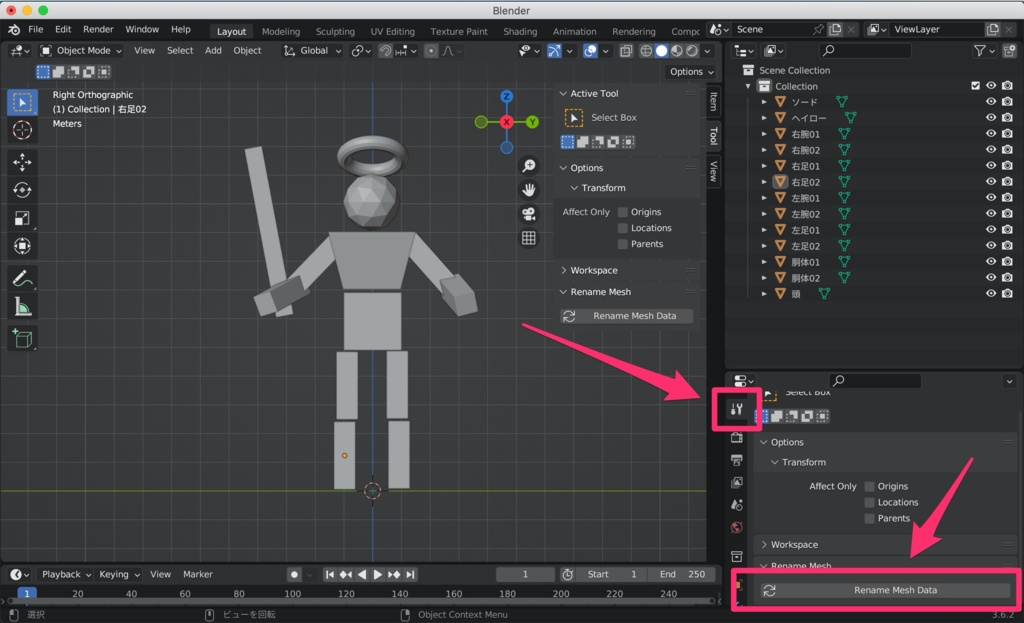Select the Annotate pencil tool
The image size is (1024, 623).
coord(22,278)
